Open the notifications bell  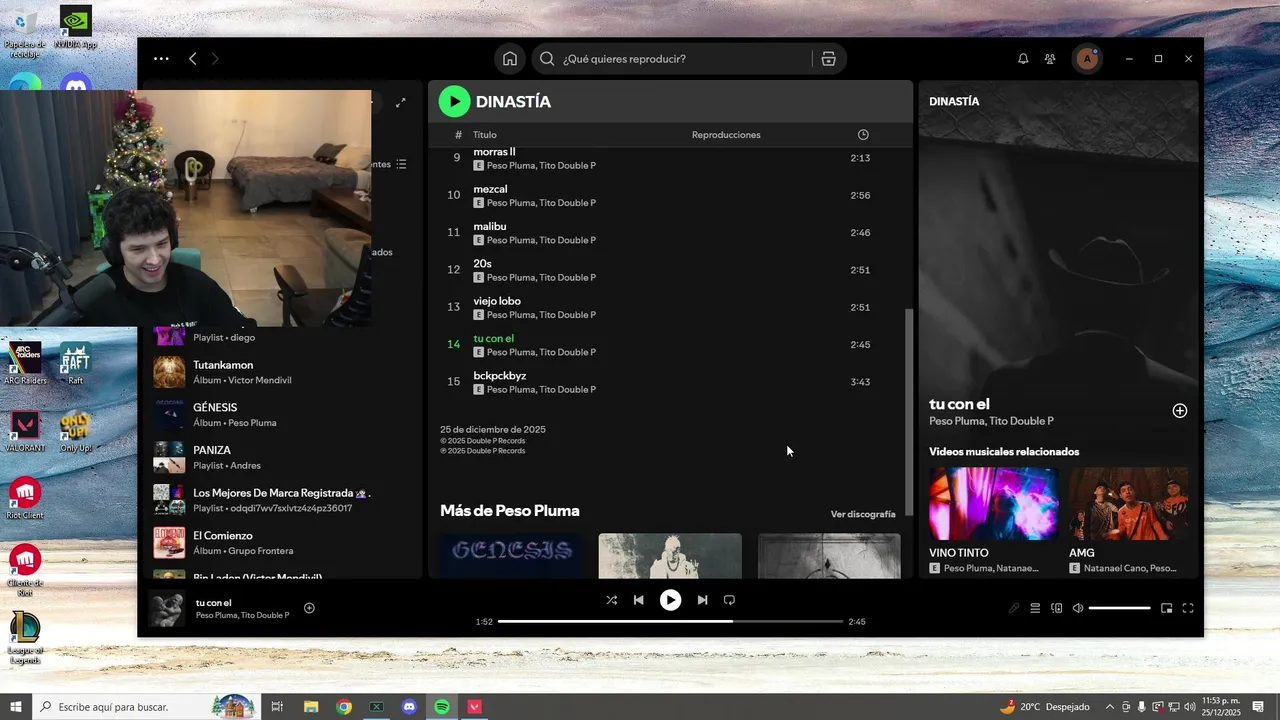1023,59
